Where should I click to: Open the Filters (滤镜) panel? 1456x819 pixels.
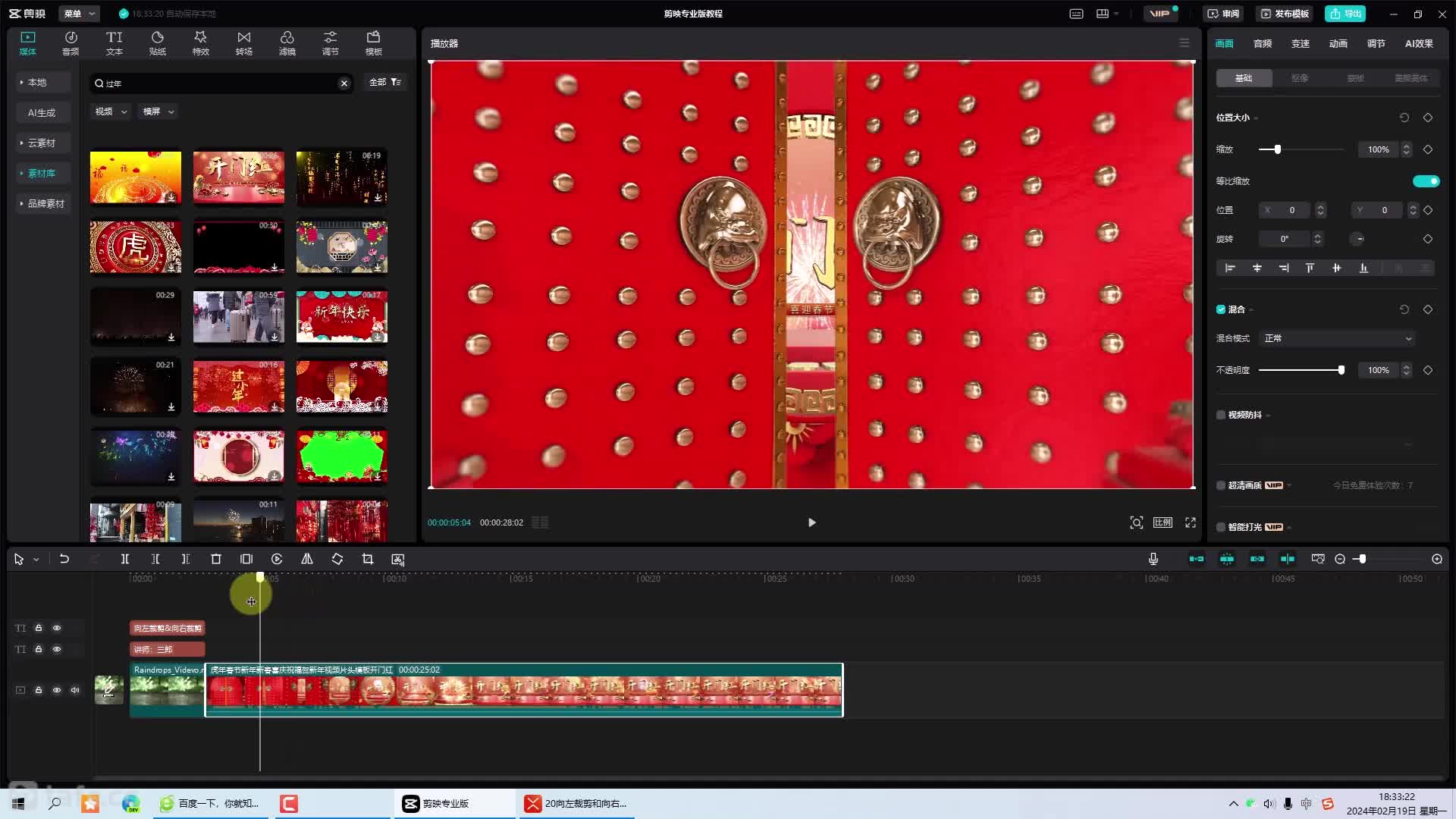287,43
